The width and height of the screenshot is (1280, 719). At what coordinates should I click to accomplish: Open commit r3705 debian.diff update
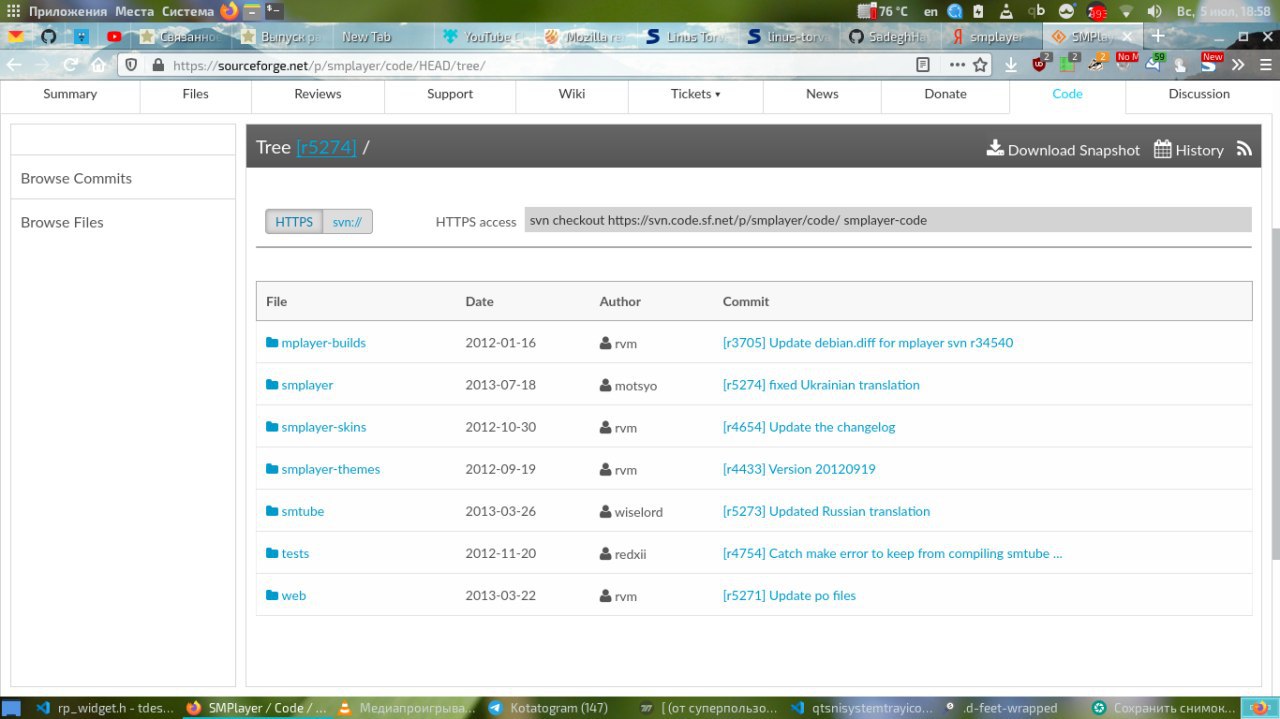(868, 343)
